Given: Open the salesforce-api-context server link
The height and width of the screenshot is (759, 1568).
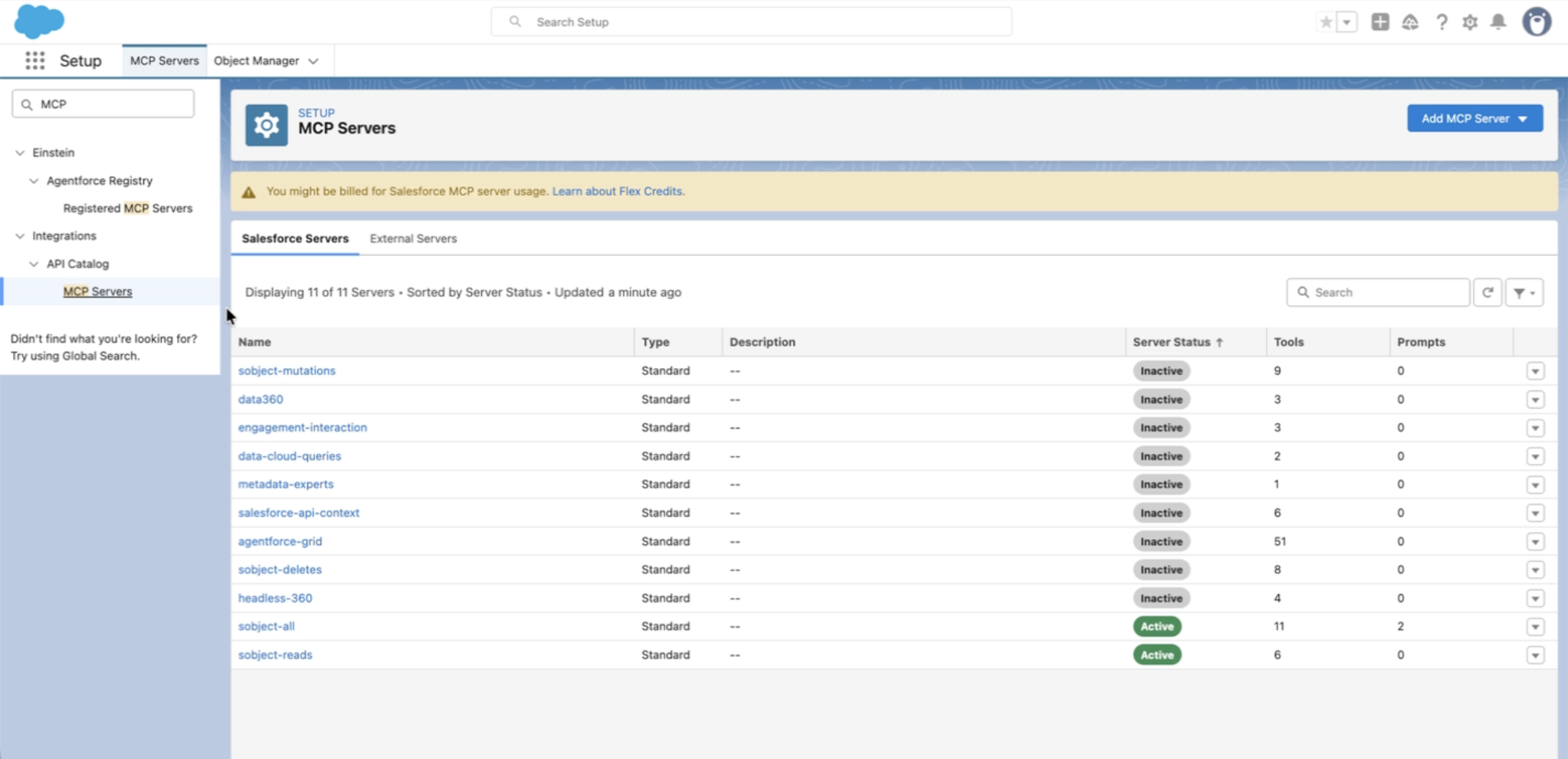Looking at the screenshot, I should [299, 513].
